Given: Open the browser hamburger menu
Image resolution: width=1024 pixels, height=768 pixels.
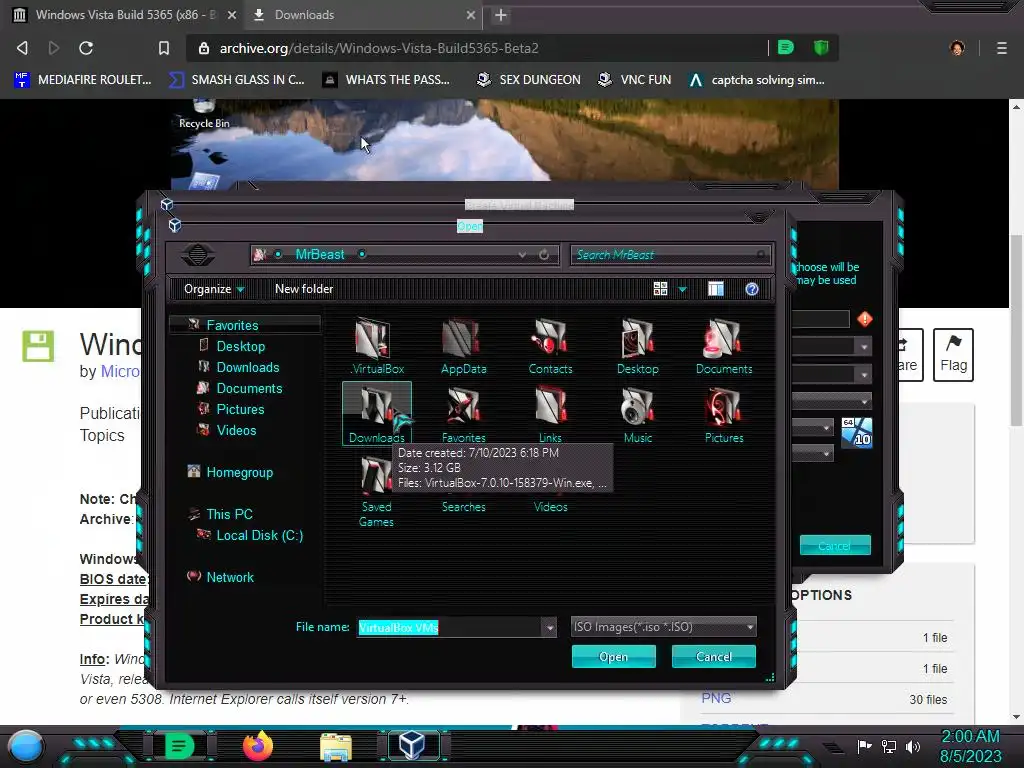Looking at the screenshot, I should point(1001,48).
